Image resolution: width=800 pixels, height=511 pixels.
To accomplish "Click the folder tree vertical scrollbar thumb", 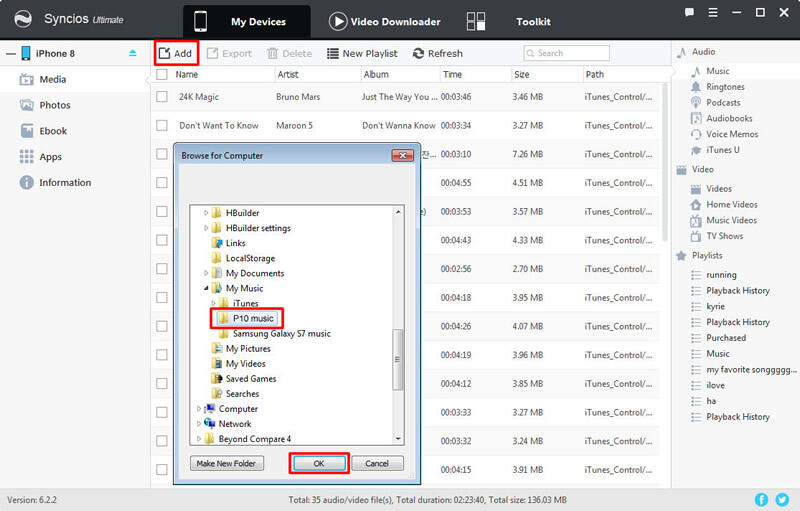I will 398,360.
